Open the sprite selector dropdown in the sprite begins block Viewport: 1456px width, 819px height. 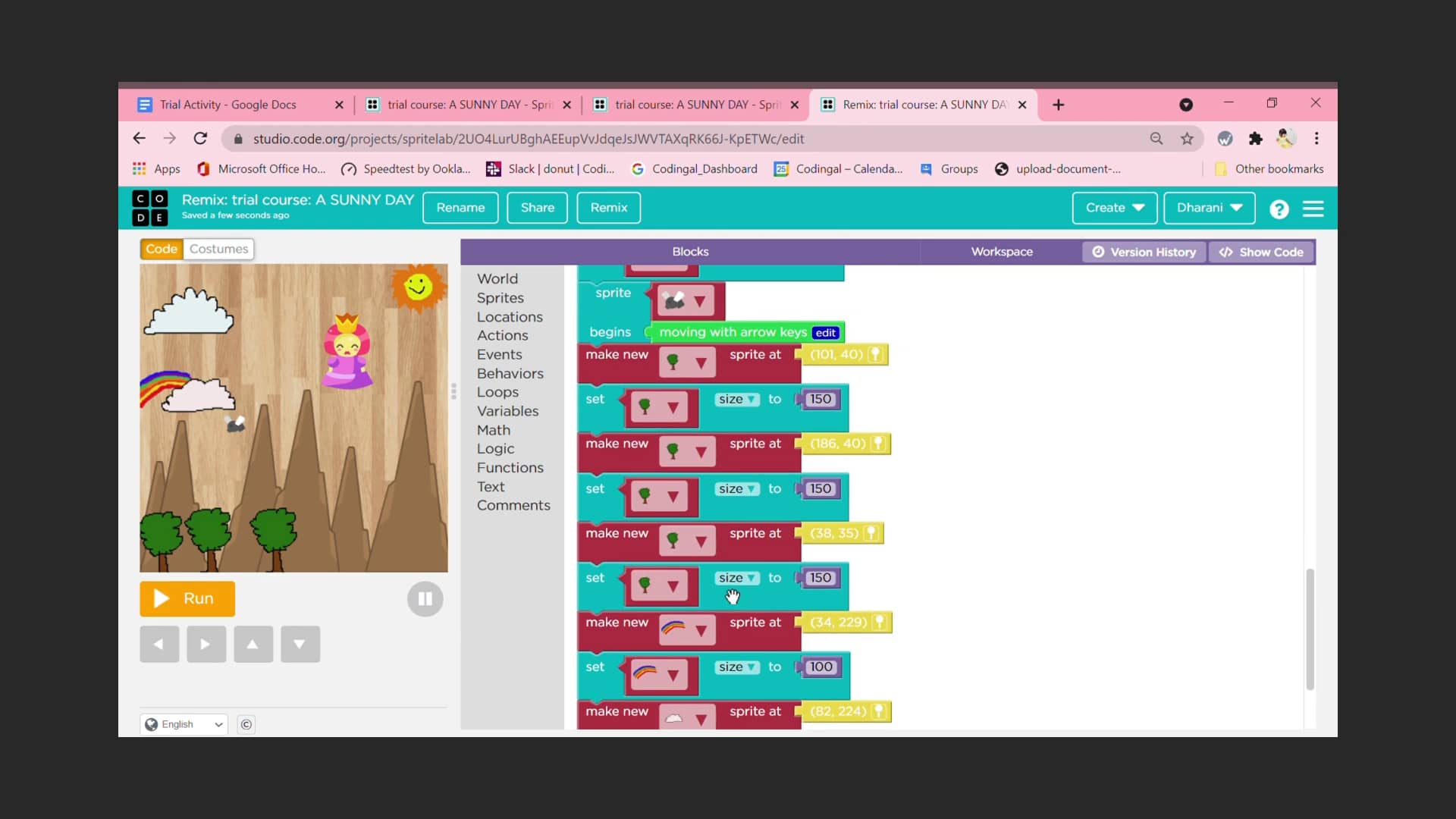click(x=701, y=300)
